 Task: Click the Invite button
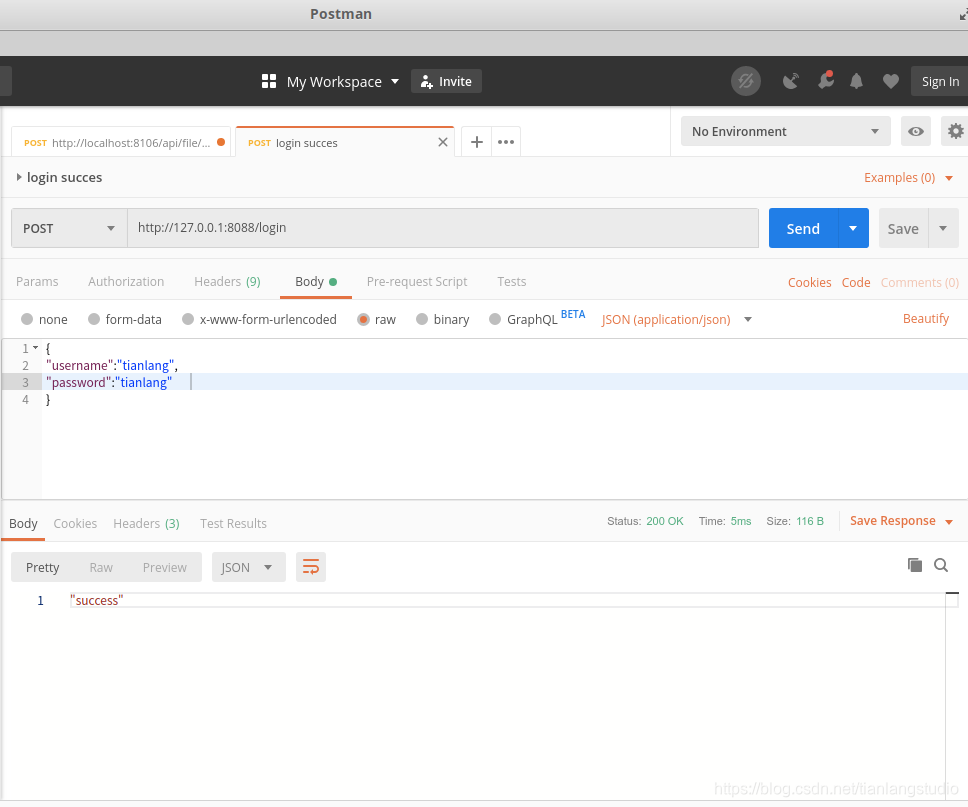pyautogui.click(x=446, y=82)
